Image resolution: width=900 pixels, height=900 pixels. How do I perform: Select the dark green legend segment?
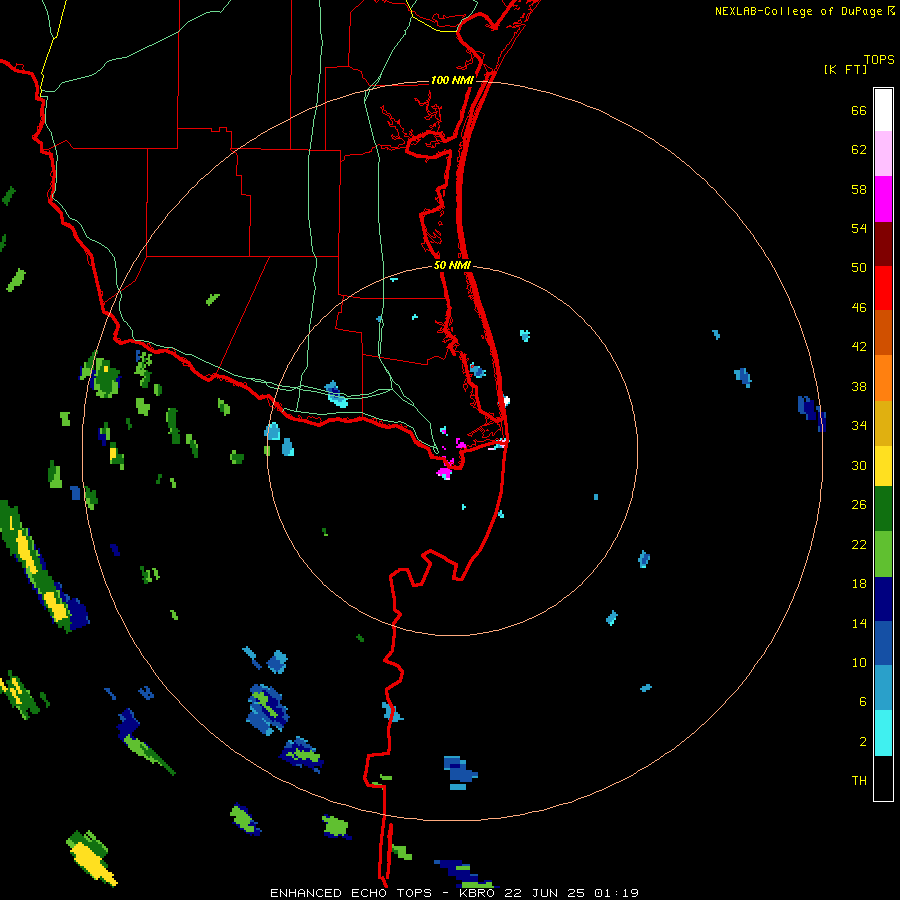point(883,509)
